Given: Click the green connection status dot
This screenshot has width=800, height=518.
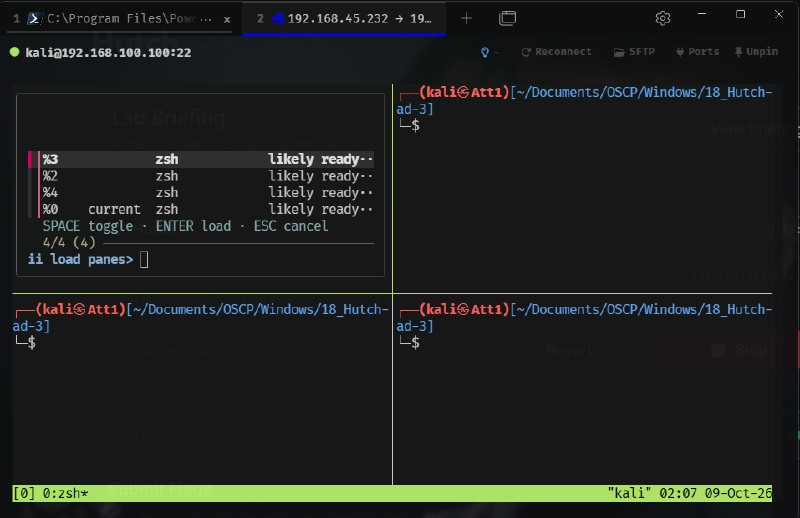Looking at the screenshot, I should pos(14,52).
